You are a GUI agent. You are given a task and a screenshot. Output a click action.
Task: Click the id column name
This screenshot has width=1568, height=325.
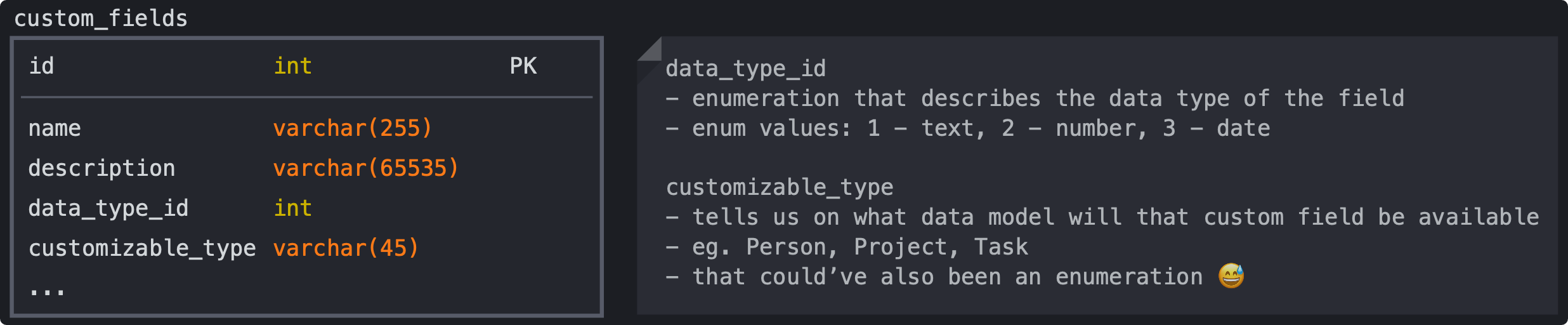(x=41, y=66)
